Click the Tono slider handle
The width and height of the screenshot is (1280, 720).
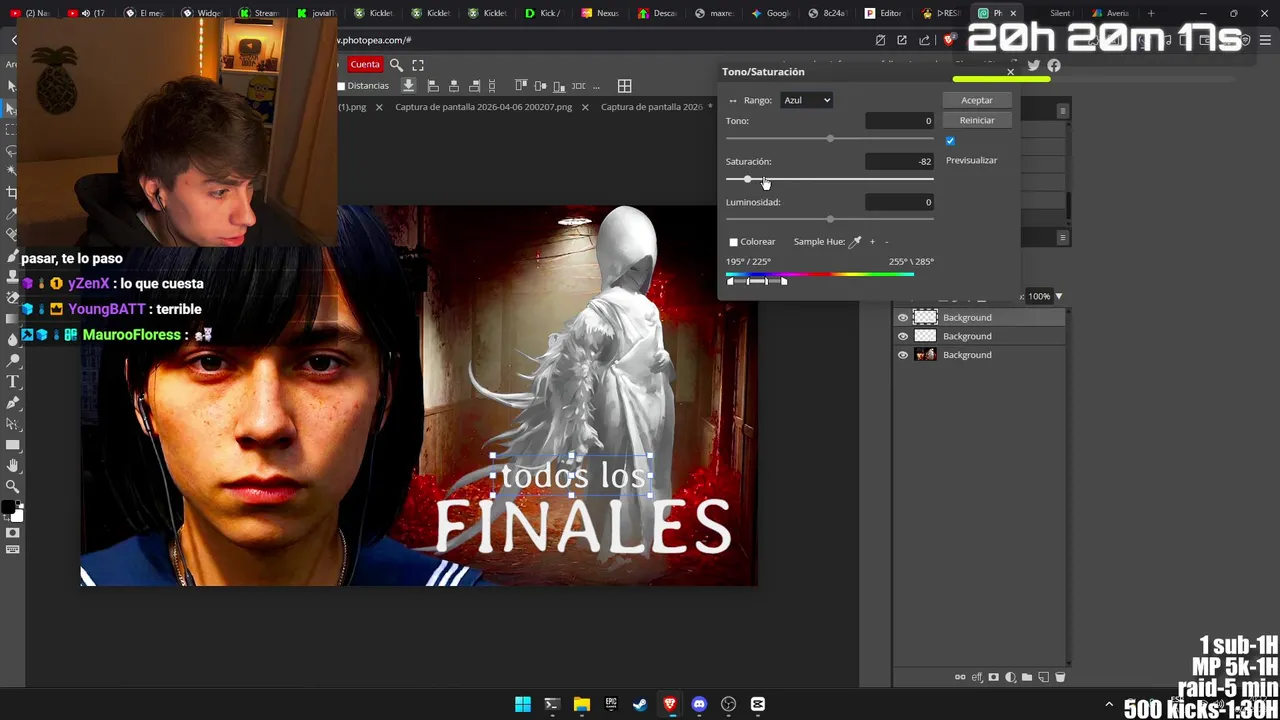coord(830,138)
